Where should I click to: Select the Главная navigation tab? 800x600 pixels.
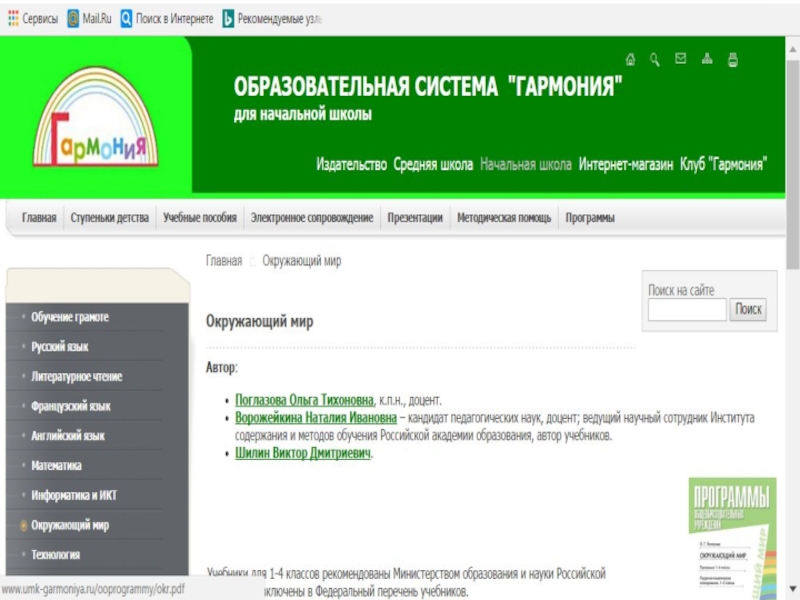tap(39, 218)
